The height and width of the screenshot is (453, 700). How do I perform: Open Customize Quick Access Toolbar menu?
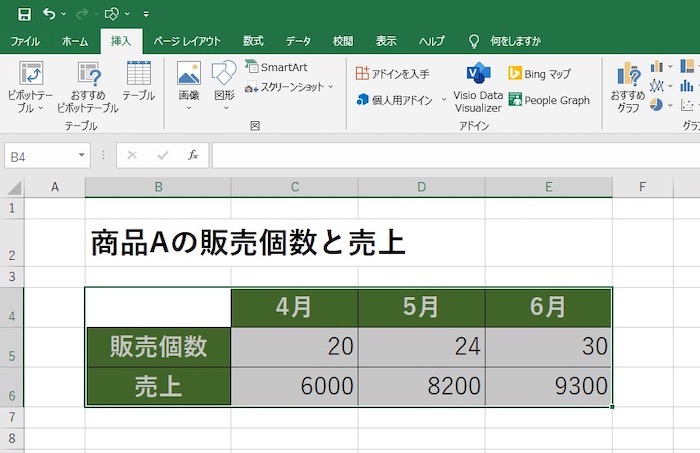click(x=146, y=14)
